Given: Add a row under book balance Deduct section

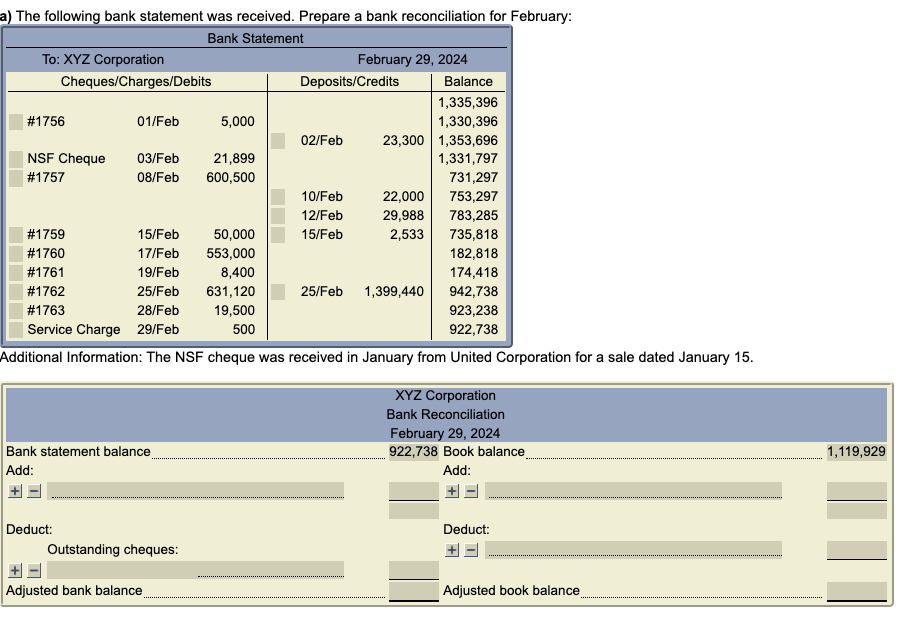Looking at the screenshot, I should tap(452, 550).
